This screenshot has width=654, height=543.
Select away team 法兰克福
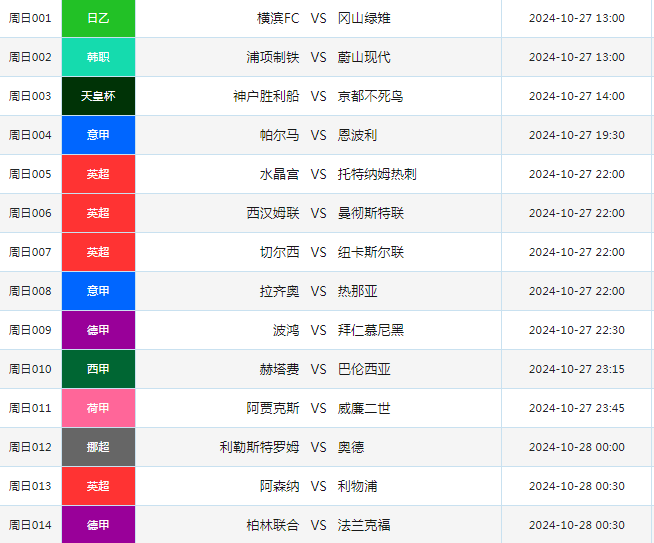coord(364,525)
